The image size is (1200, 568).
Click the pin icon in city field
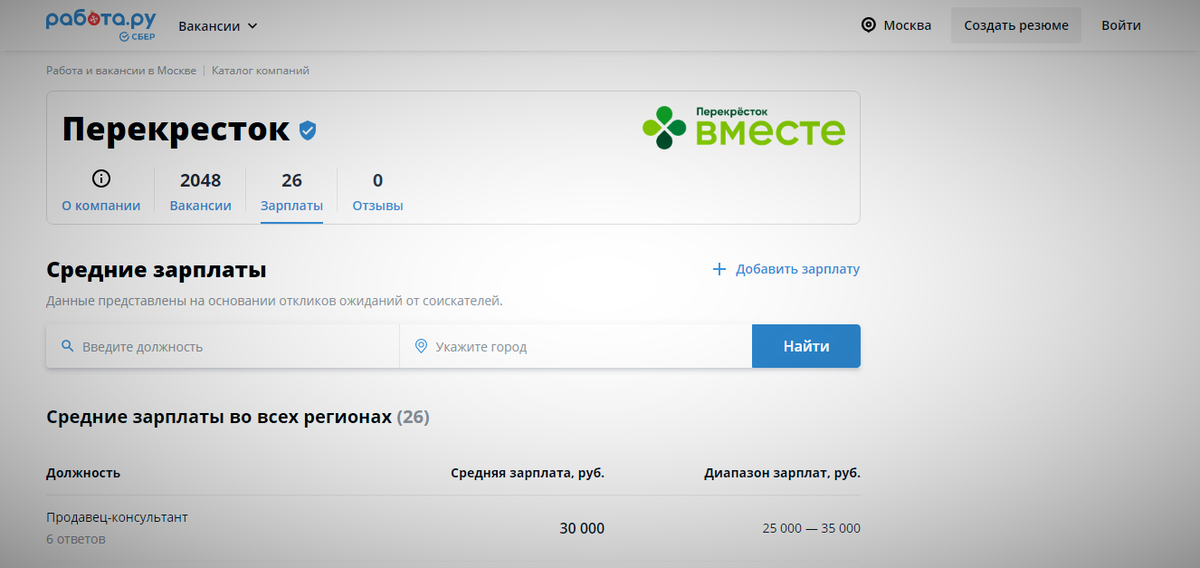(421, 346)
